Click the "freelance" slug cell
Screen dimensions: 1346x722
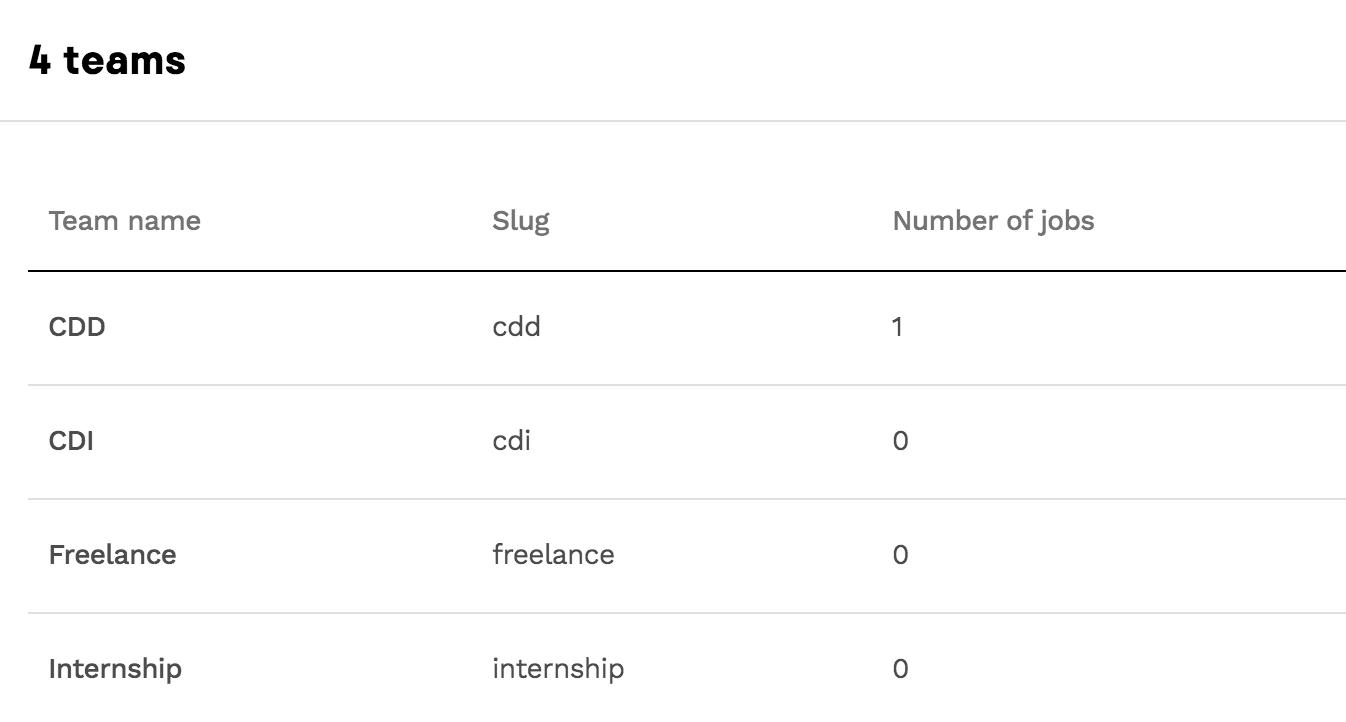pos(553,555)
